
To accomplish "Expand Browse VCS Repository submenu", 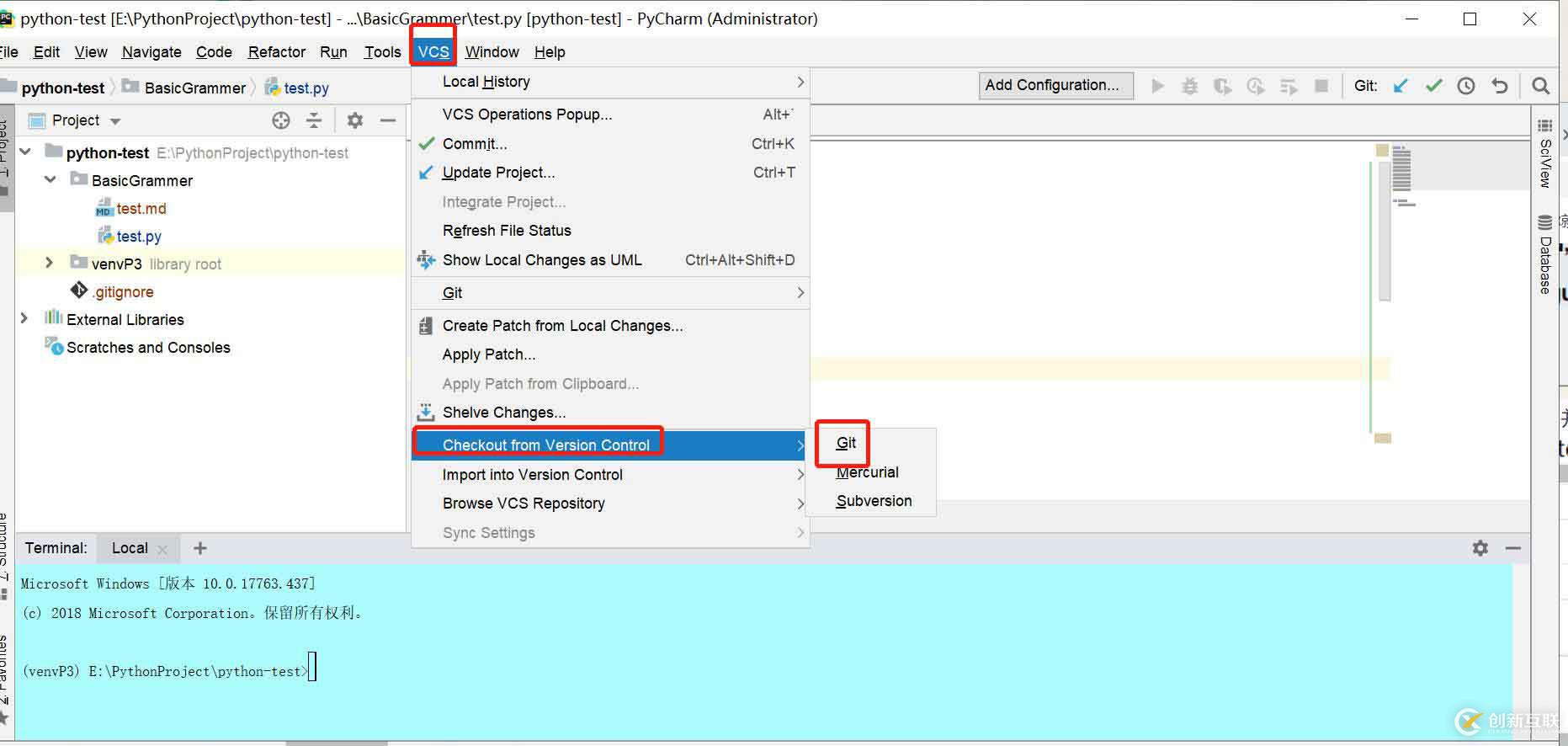I will point(610,504).
